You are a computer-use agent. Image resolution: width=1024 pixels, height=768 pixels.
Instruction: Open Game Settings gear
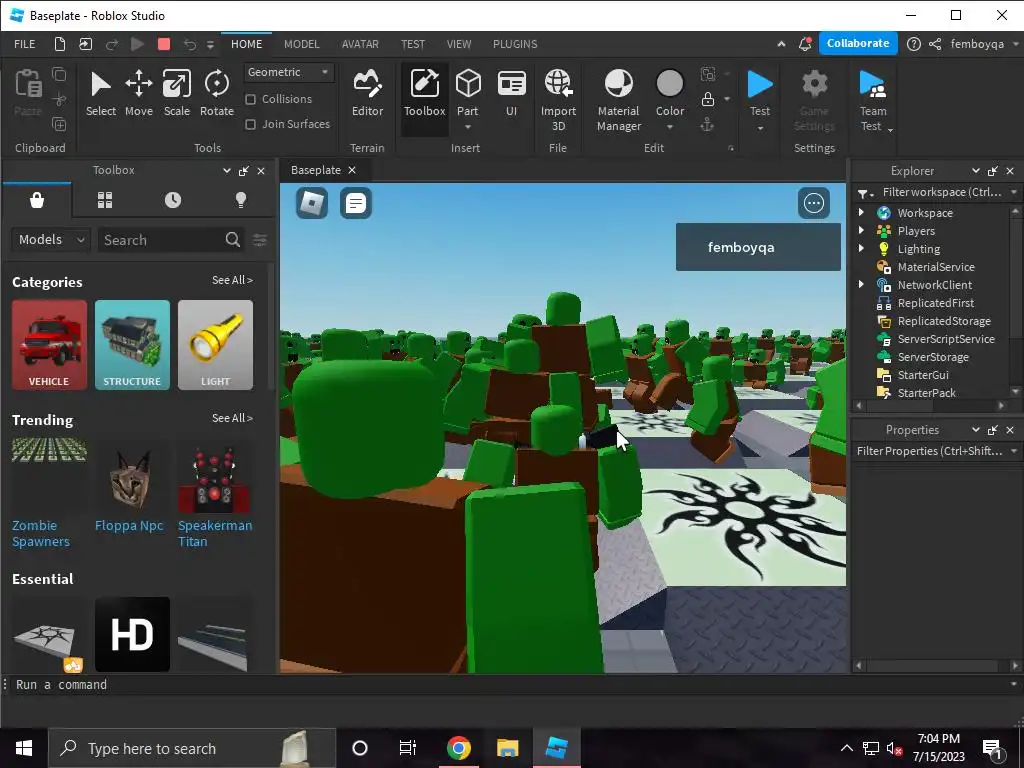pos(814,101)
